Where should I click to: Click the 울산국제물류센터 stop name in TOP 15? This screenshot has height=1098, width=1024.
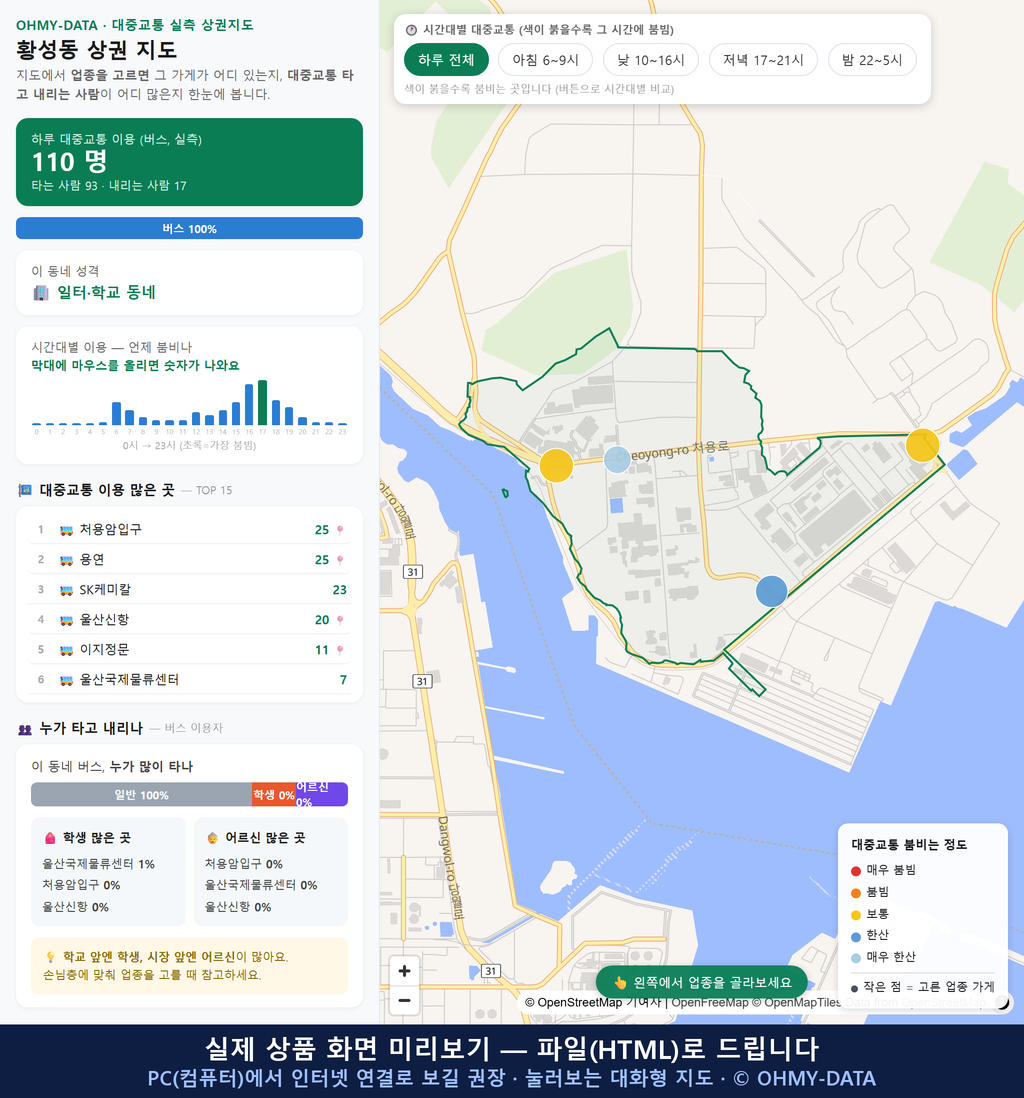pyautogui.click(x=130, y=680)
